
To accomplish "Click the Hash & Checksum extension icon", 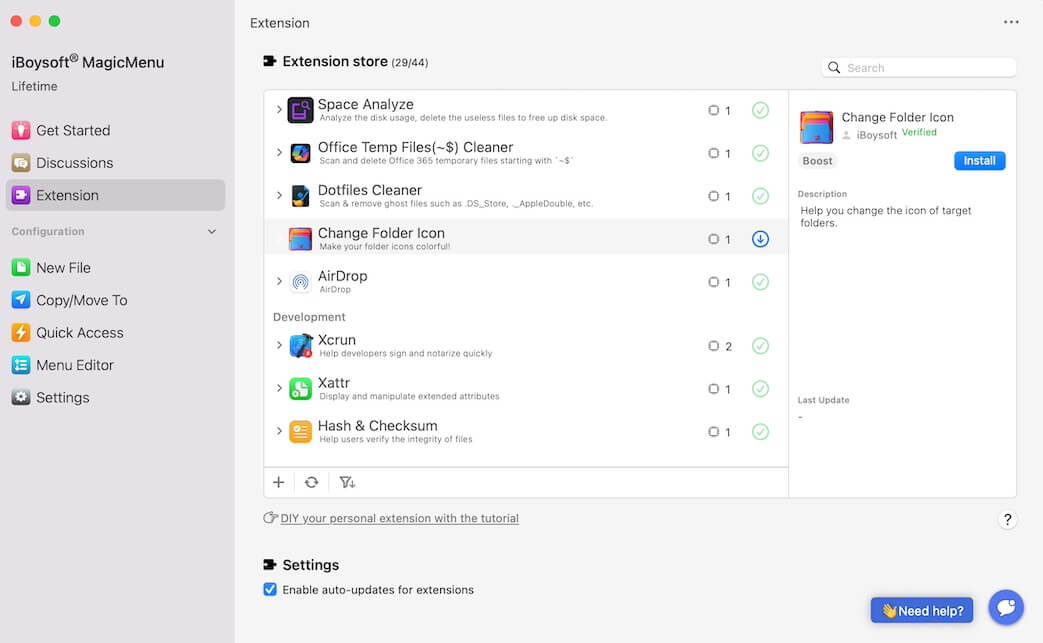I will (x=301, y=431).
